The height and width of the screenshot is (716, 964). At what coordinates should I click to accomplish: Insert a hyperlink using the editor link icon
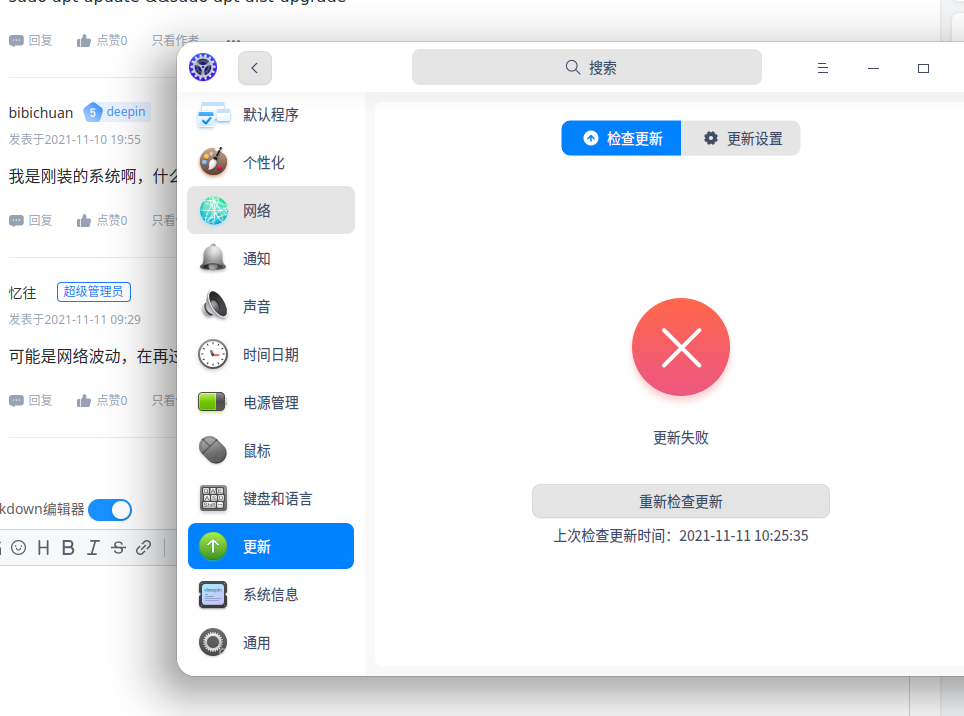coord(142,547)
